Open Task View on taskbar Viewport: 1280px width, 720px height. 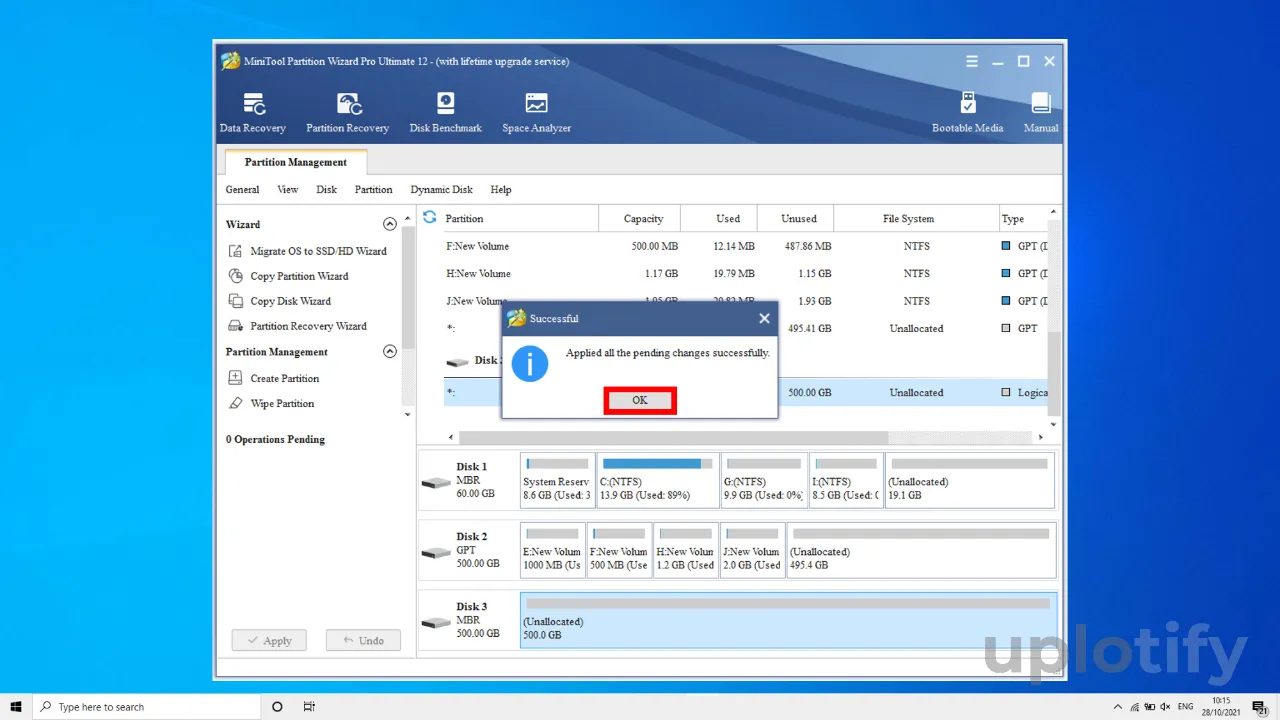pyautogui.click(x=309, y=706)
